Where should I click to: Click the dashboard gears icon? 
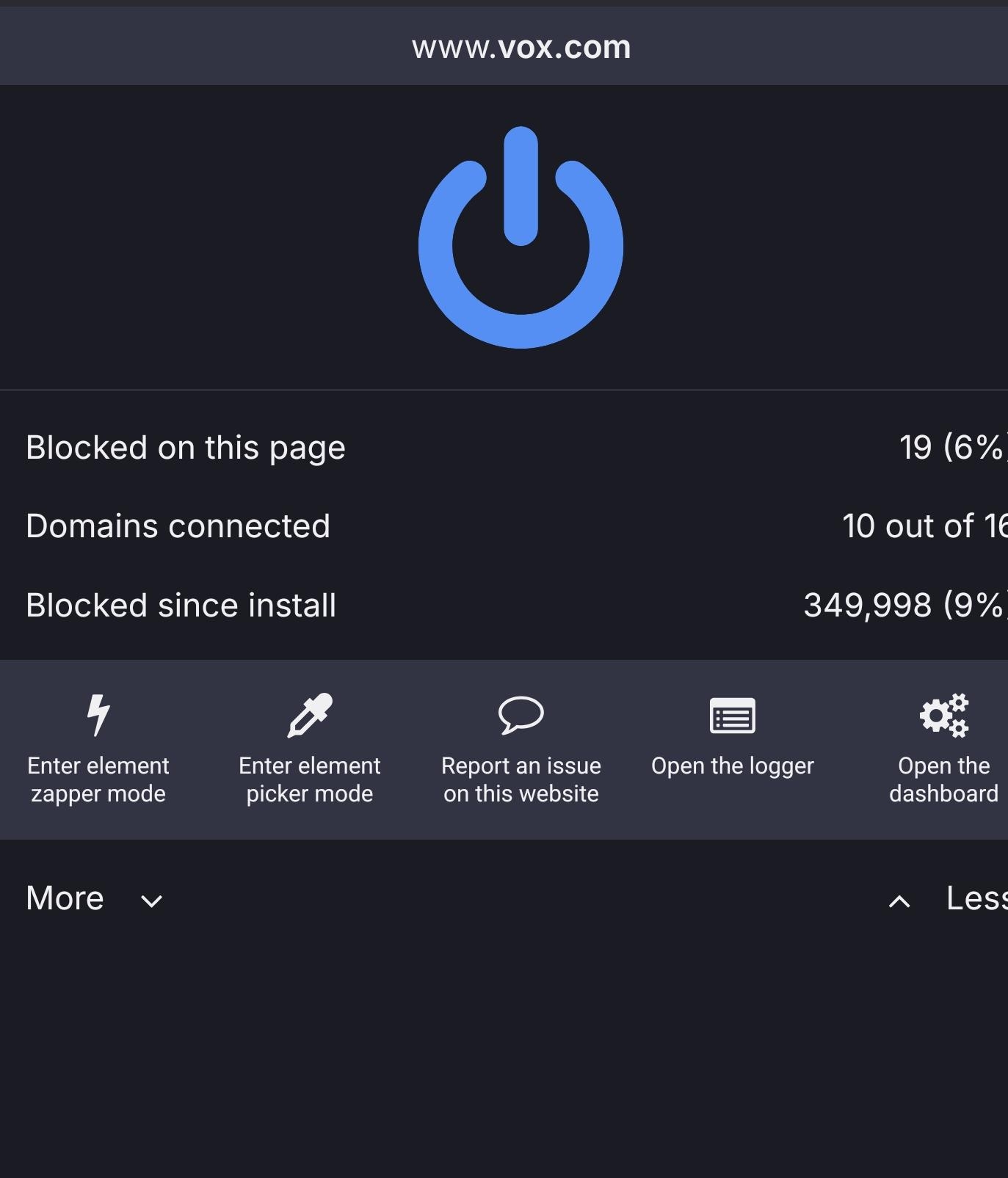(x=944, y=715)
